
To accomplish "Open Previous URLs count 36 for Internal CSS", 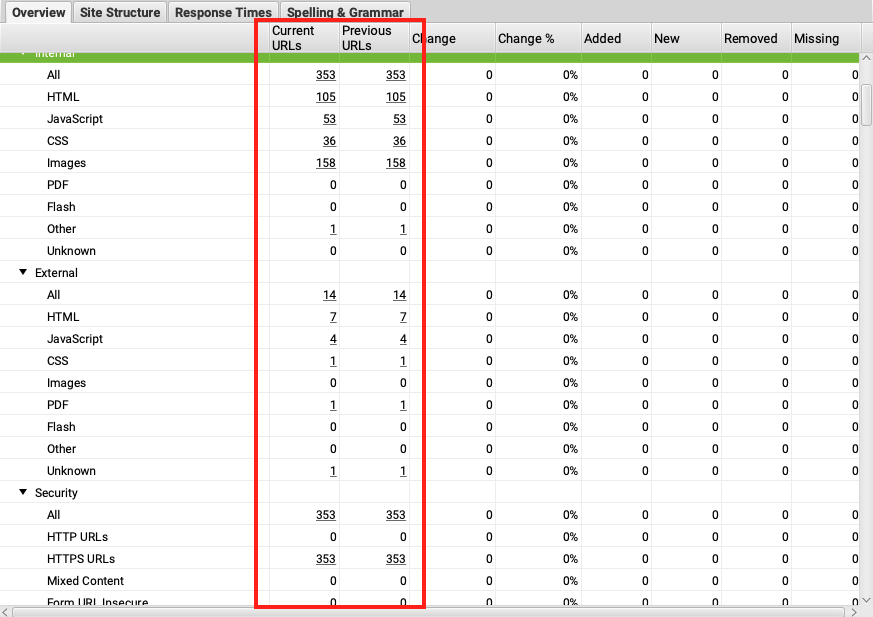I will click(399, 141).
